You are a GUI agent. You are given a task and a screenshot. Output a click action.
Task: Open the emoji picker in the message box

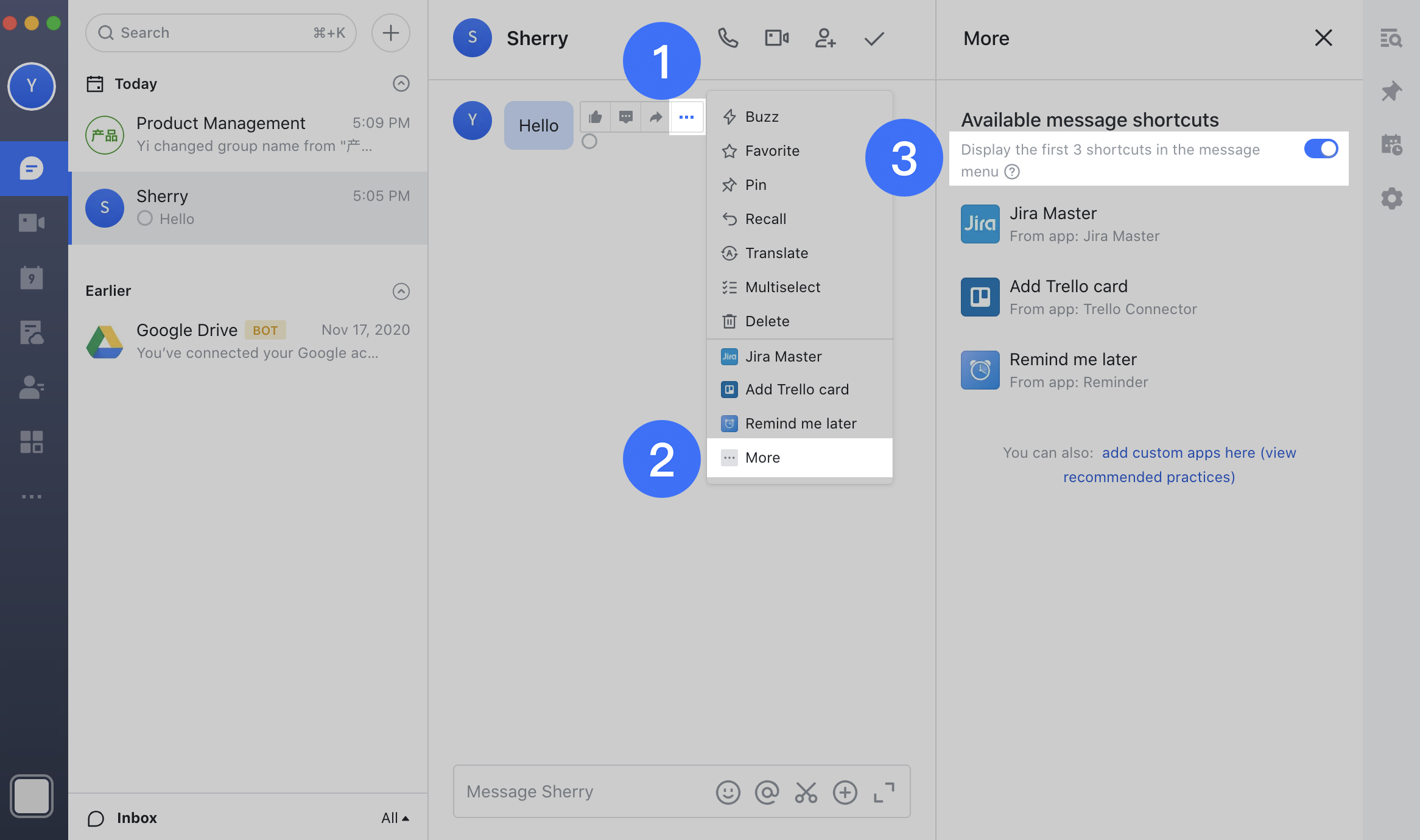(728, 793)
